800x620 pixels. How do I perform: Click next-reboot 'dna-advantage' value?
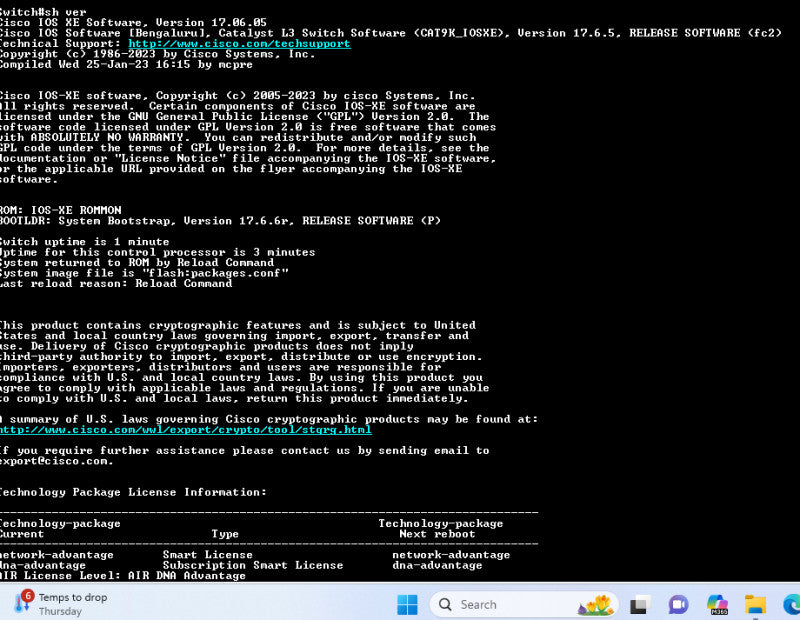437,565
